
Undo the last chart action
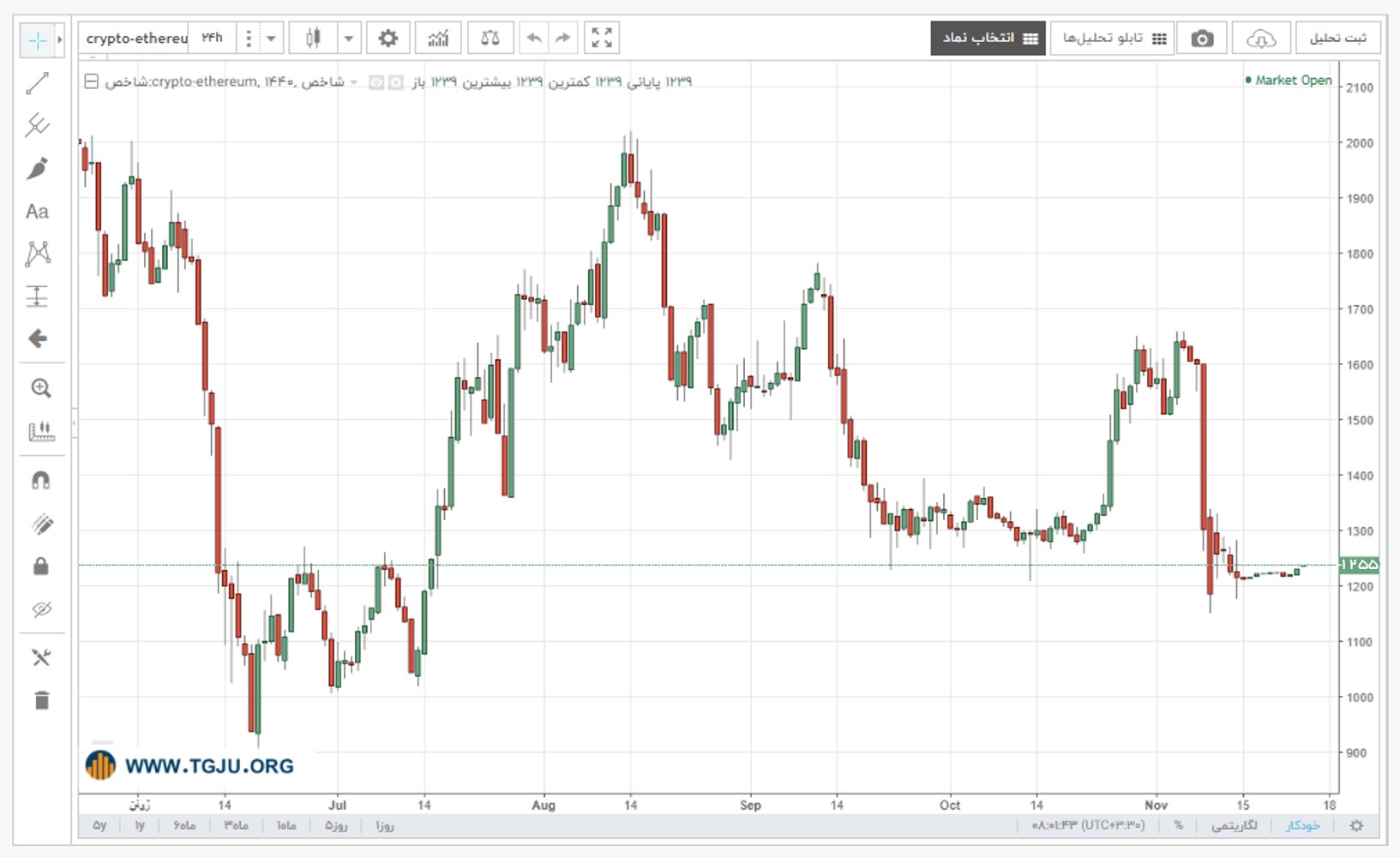(x=534, y=39)
